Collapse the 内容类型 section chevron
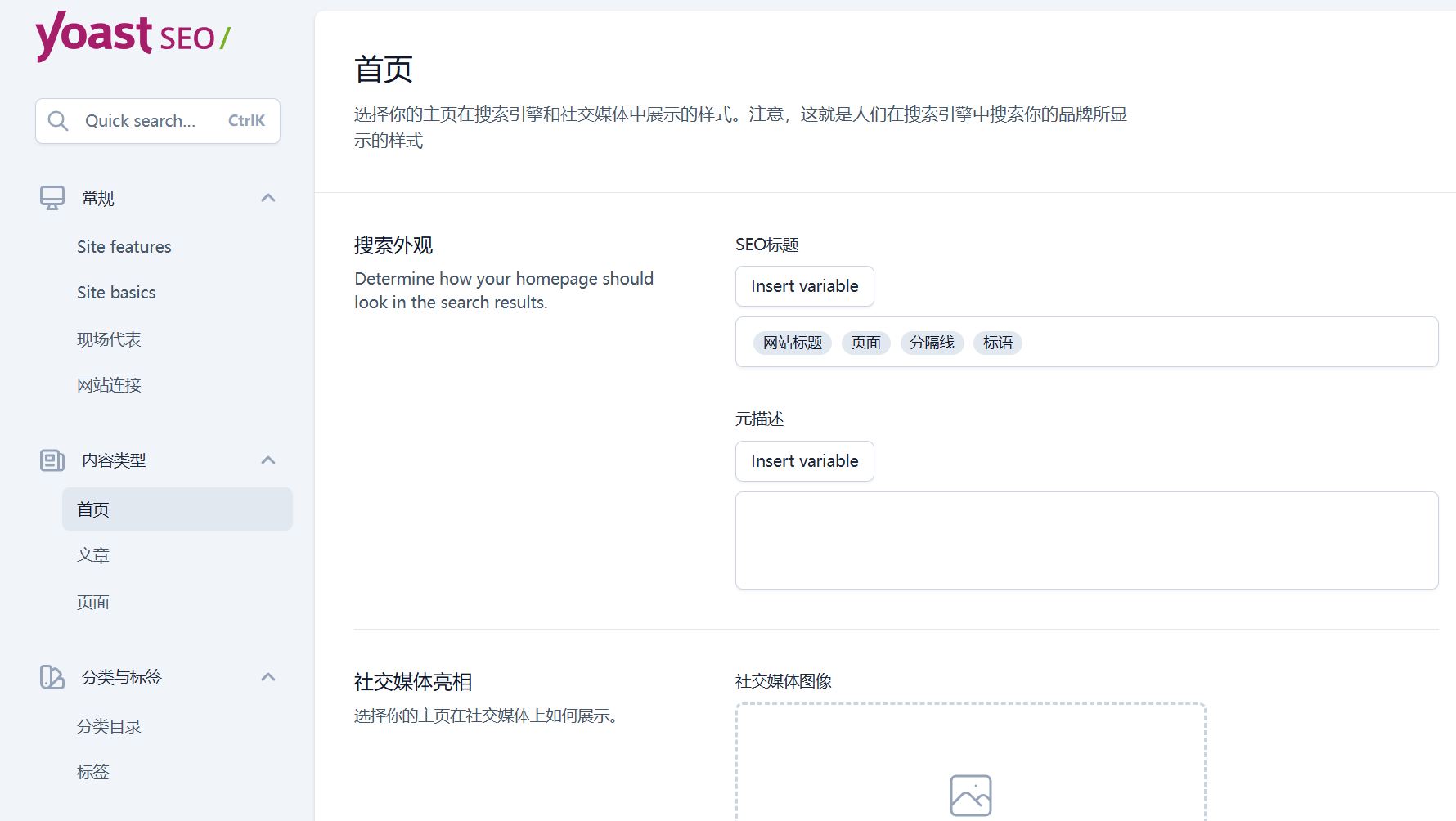Screen dimensions: 1456x821 coord(268,460)
